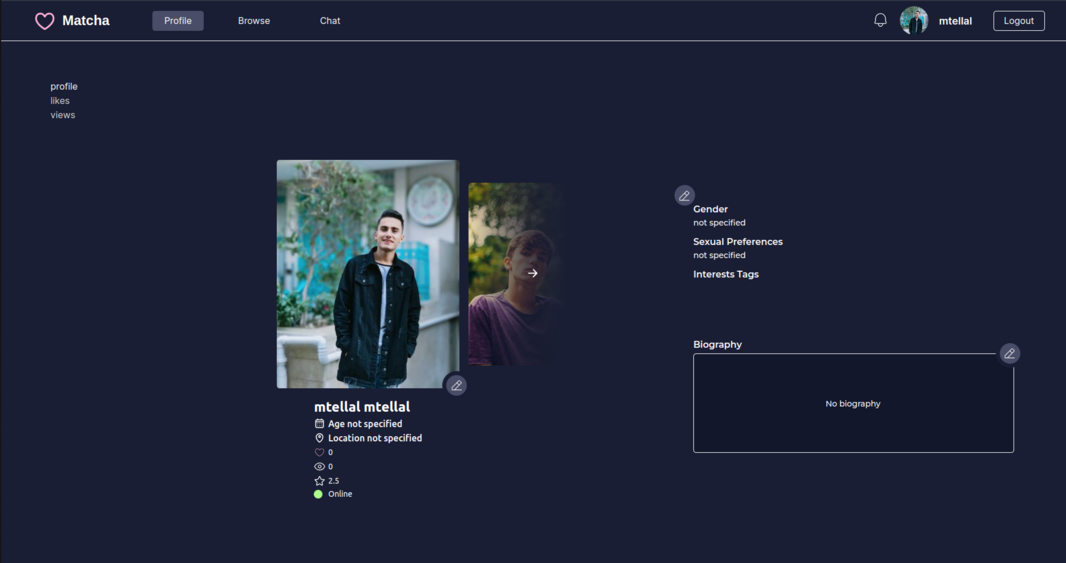1066x563 pixels.
Task: Click the green Online status dot
Action: click(319, 494)
